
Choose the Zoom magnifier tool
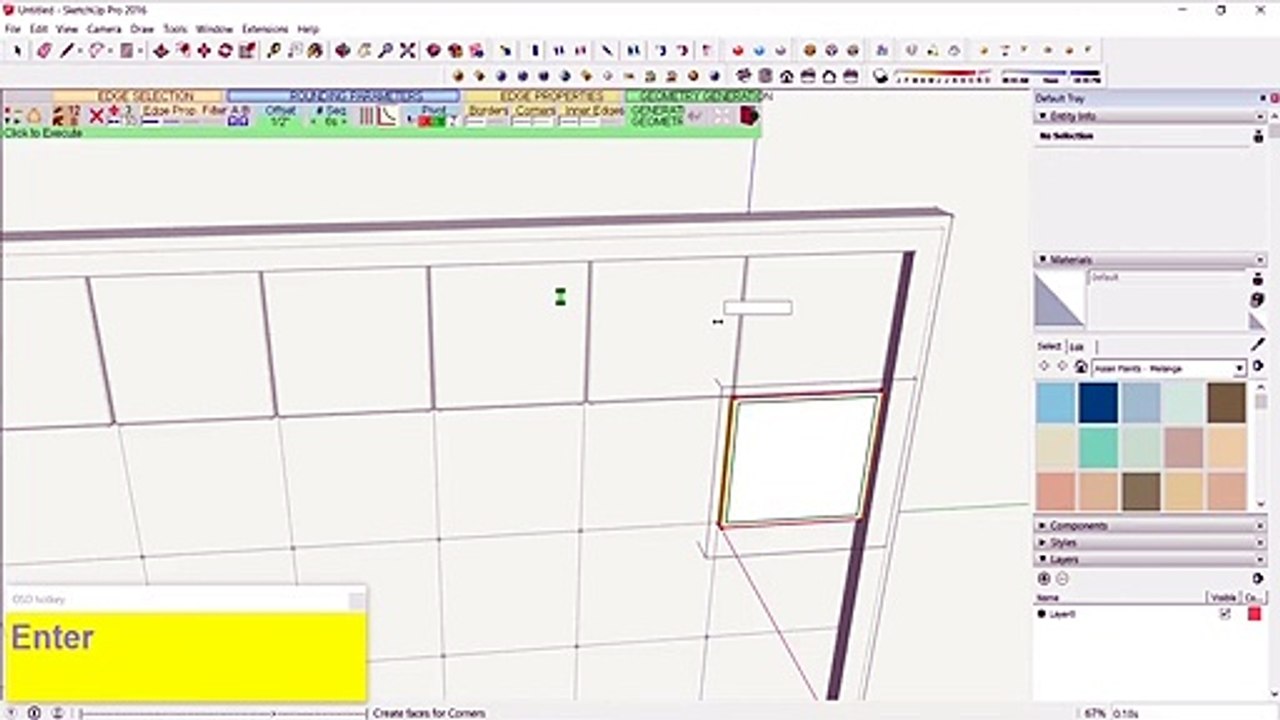coord(385,50)
